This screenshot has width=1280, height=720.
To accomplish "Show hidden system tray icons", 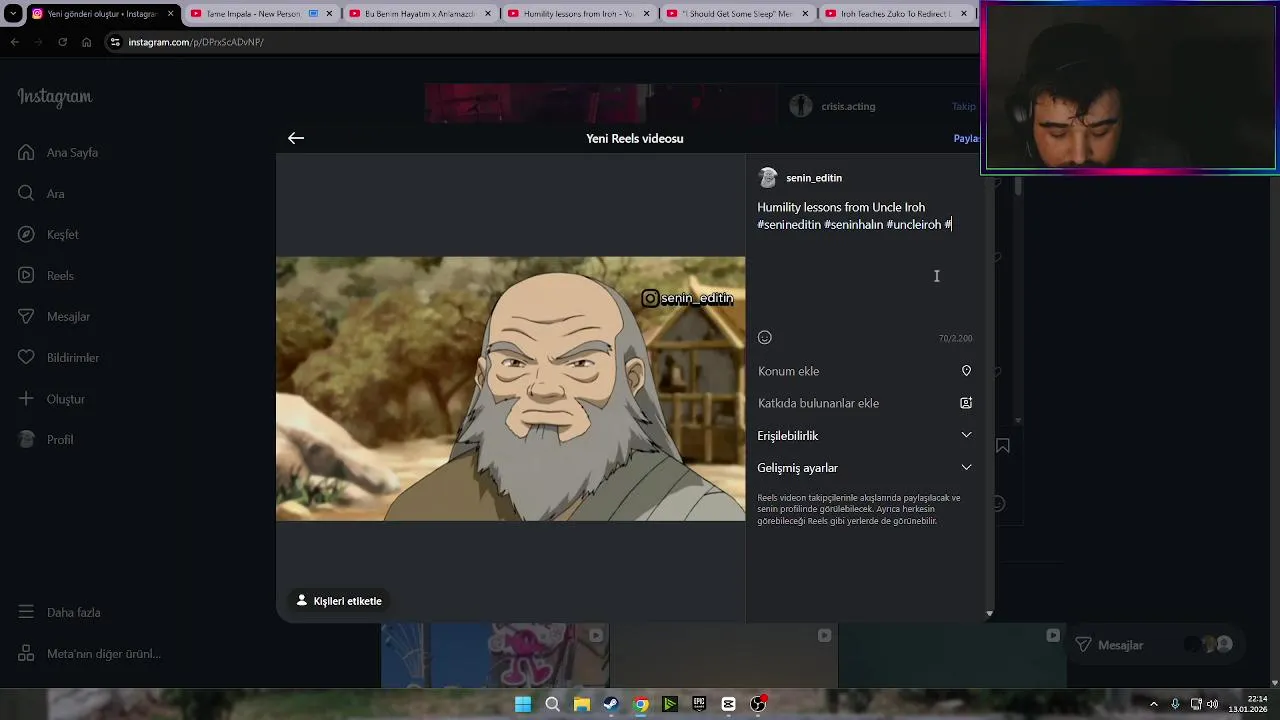I will (1153, 704).
